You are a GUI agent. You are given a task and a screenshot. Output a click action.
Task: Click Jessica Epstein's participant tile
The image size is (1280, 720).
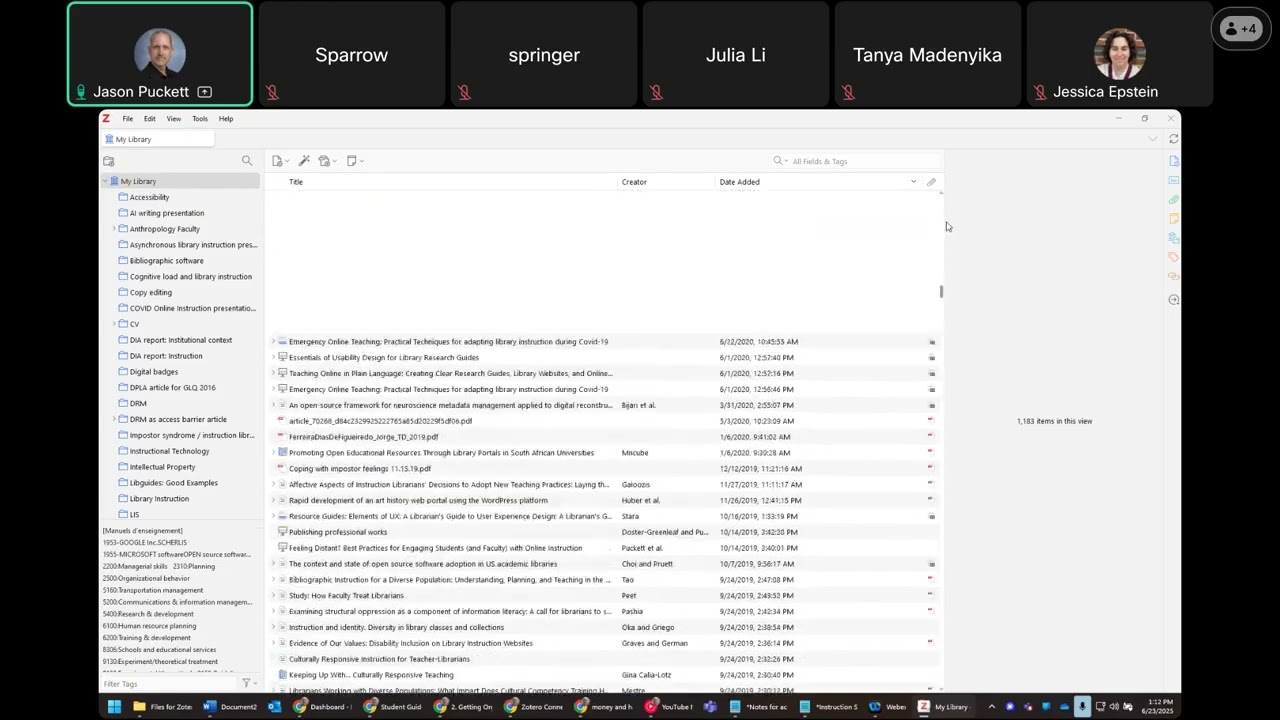[x=1119, y=54]
